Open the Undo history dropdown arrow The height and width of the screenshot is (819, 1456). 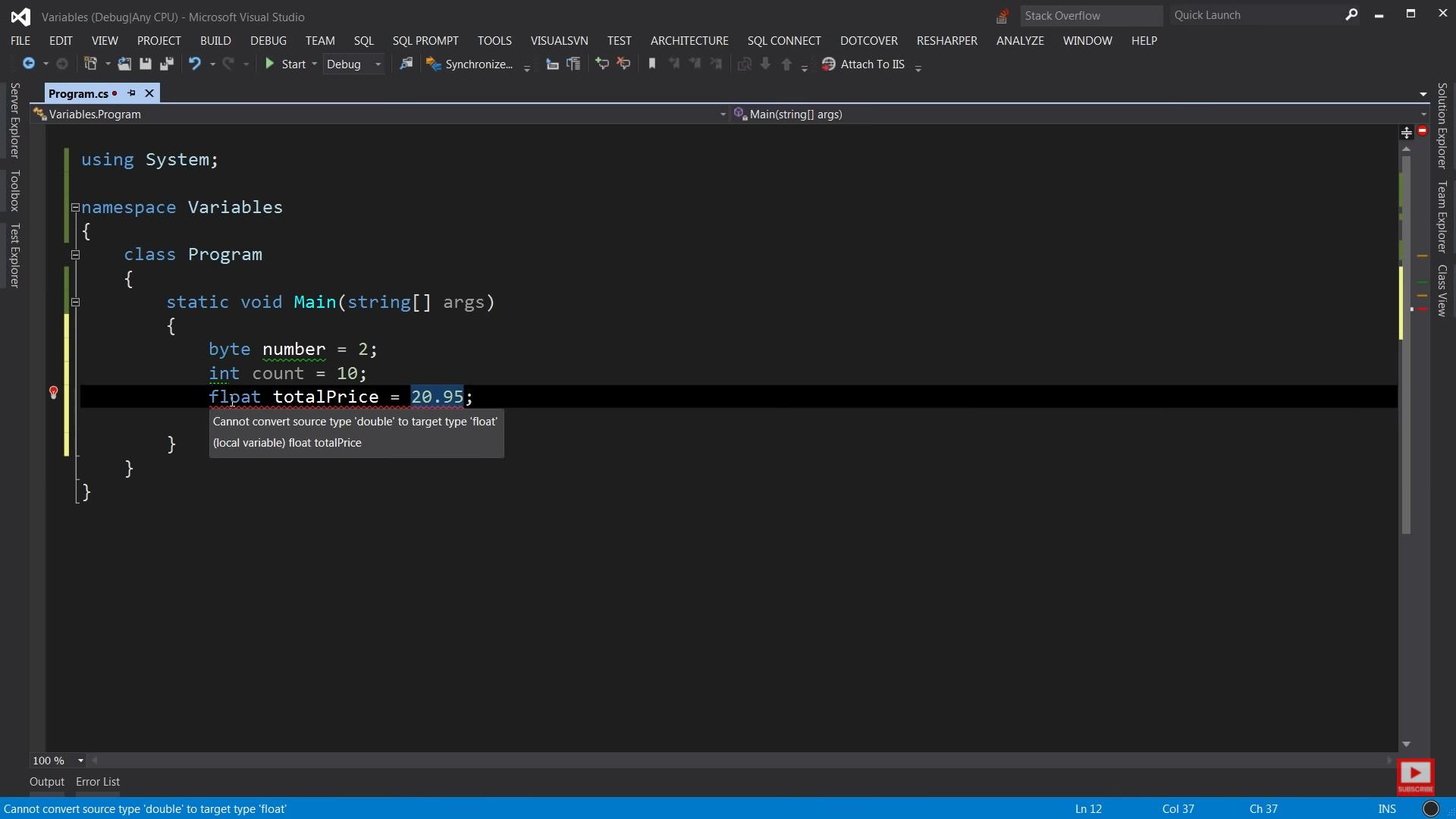(x=212, y=64)
